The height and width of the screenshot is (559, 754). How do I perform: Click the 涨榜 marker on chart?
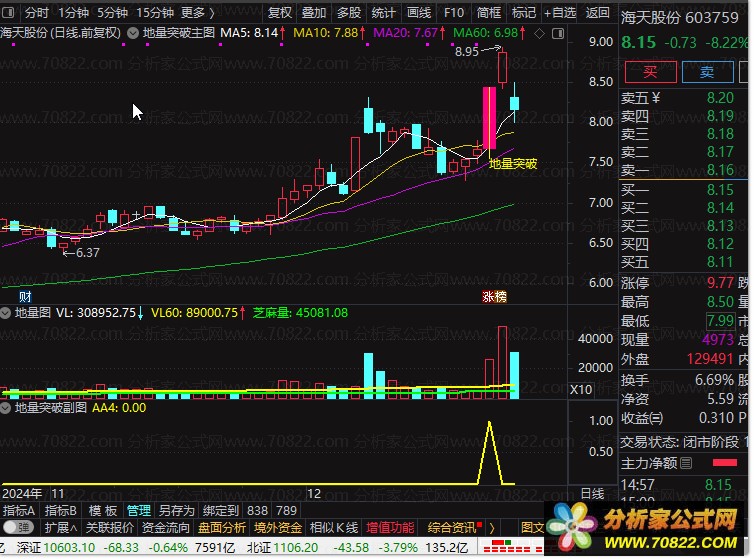494,296
